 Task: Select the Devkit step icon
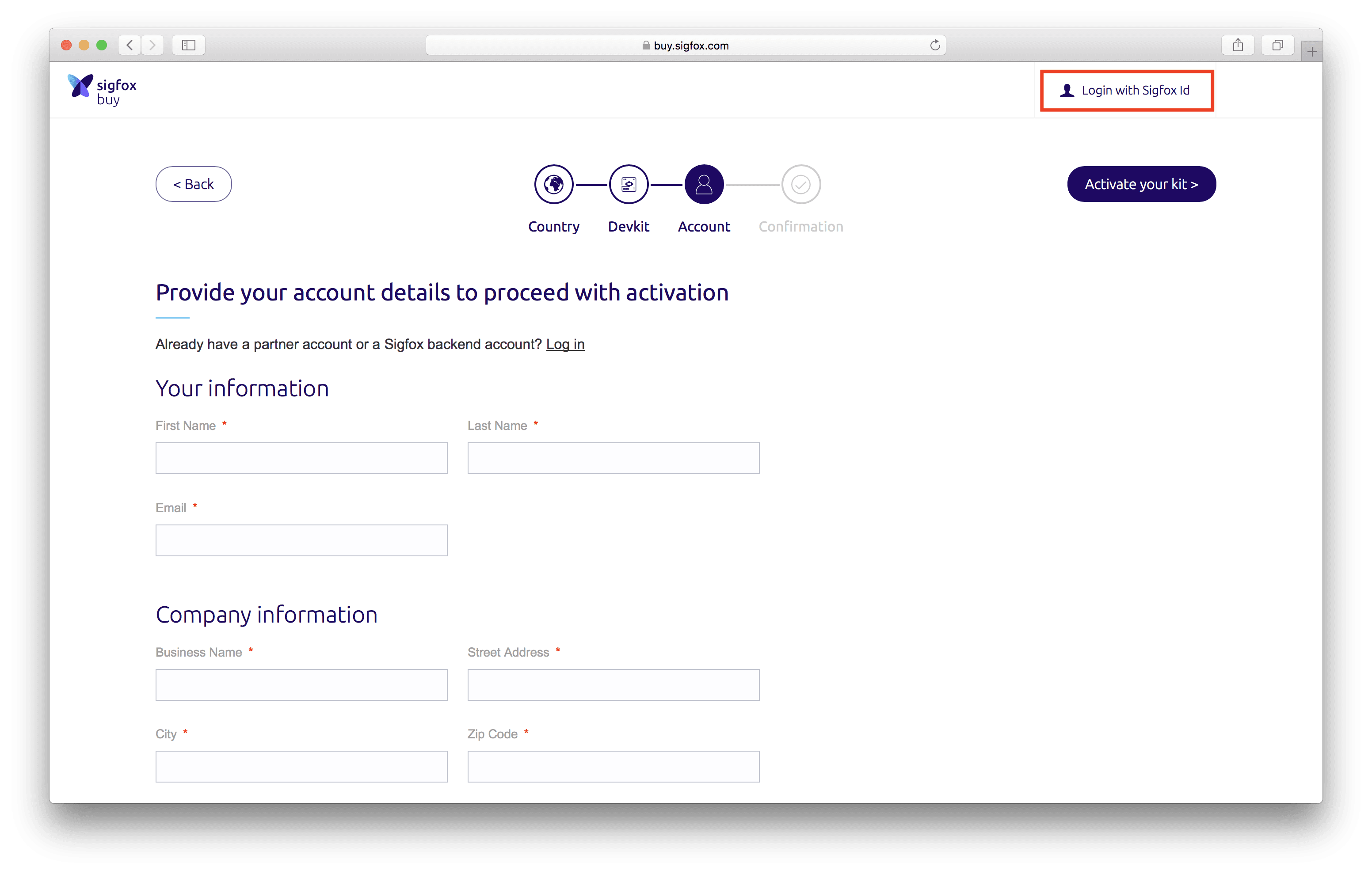[x=629, y=184]
